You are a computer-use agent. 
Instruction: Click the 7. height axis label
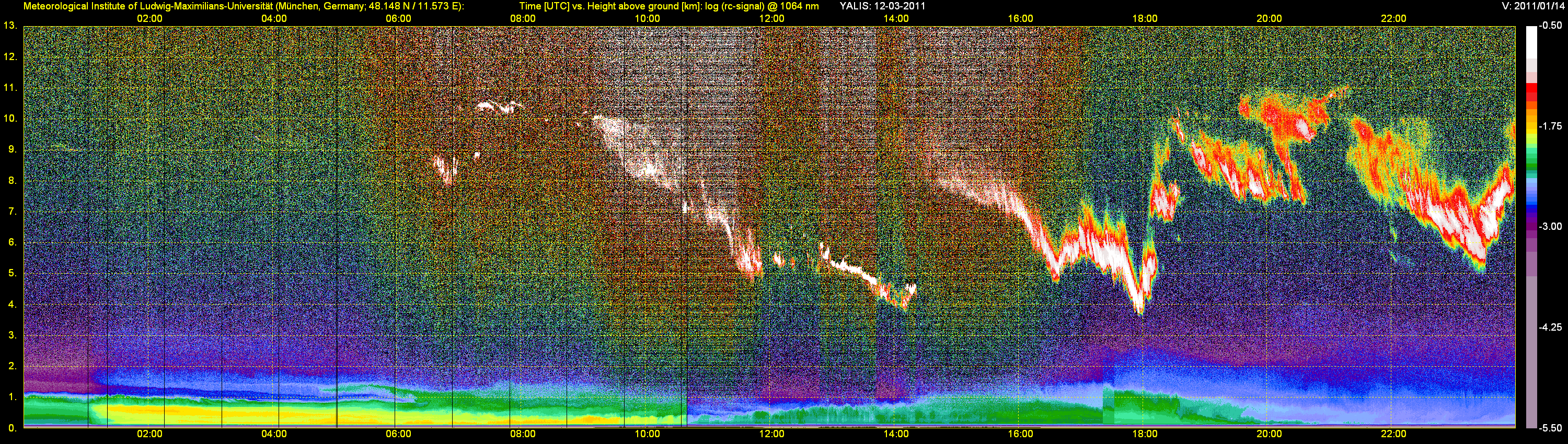tap(12, 212)
